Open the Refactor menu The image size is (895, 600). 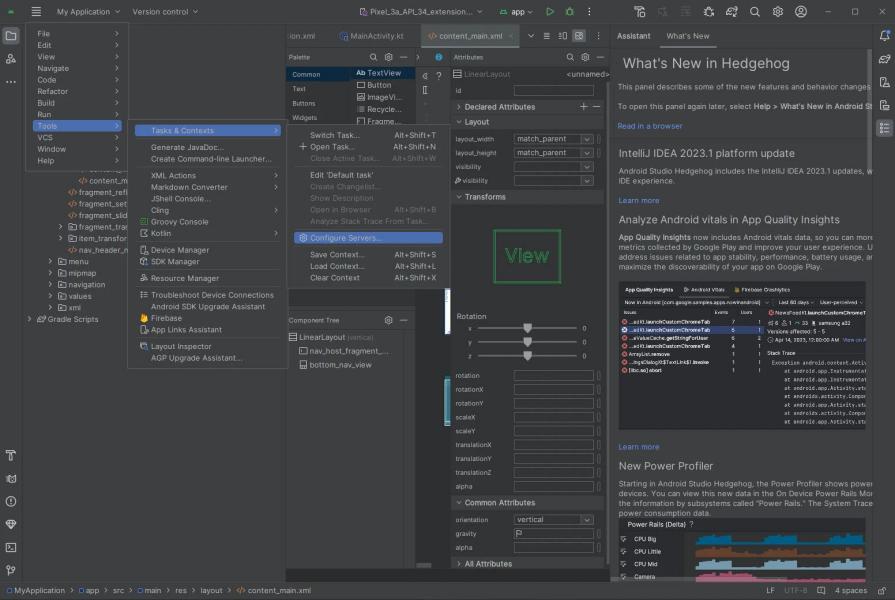pos(76,91)
